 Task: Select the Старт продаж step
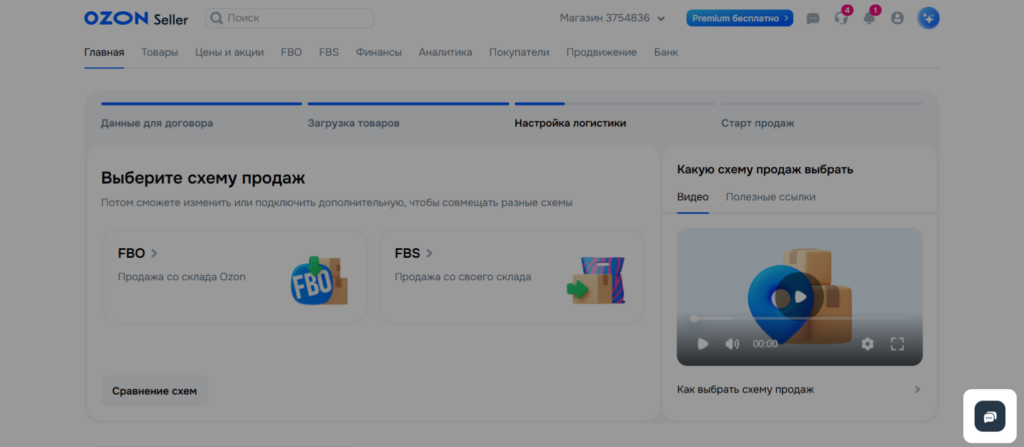(x=758, y=123)
